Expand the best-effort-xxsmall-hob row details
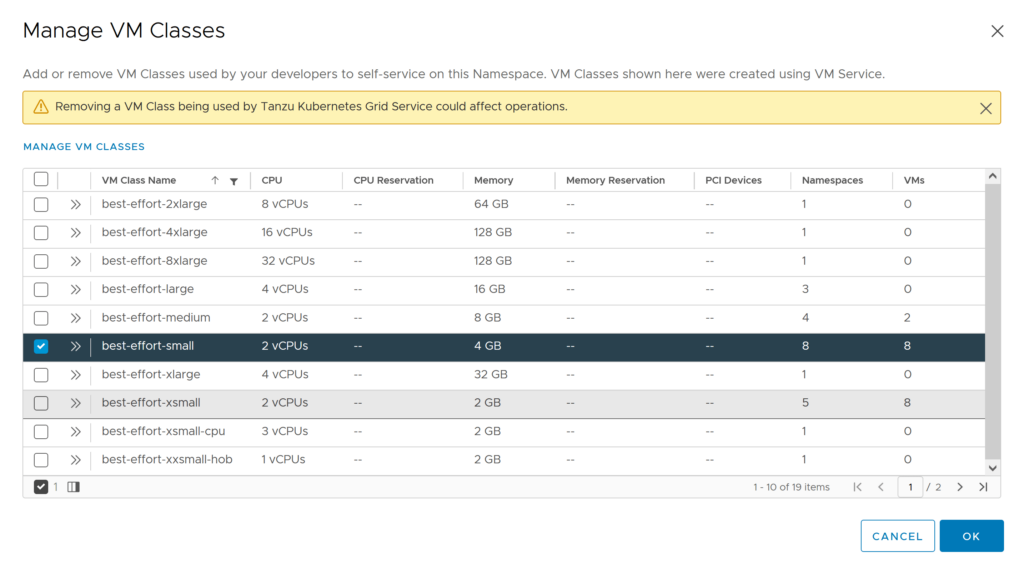 click(x=75, y=460)
